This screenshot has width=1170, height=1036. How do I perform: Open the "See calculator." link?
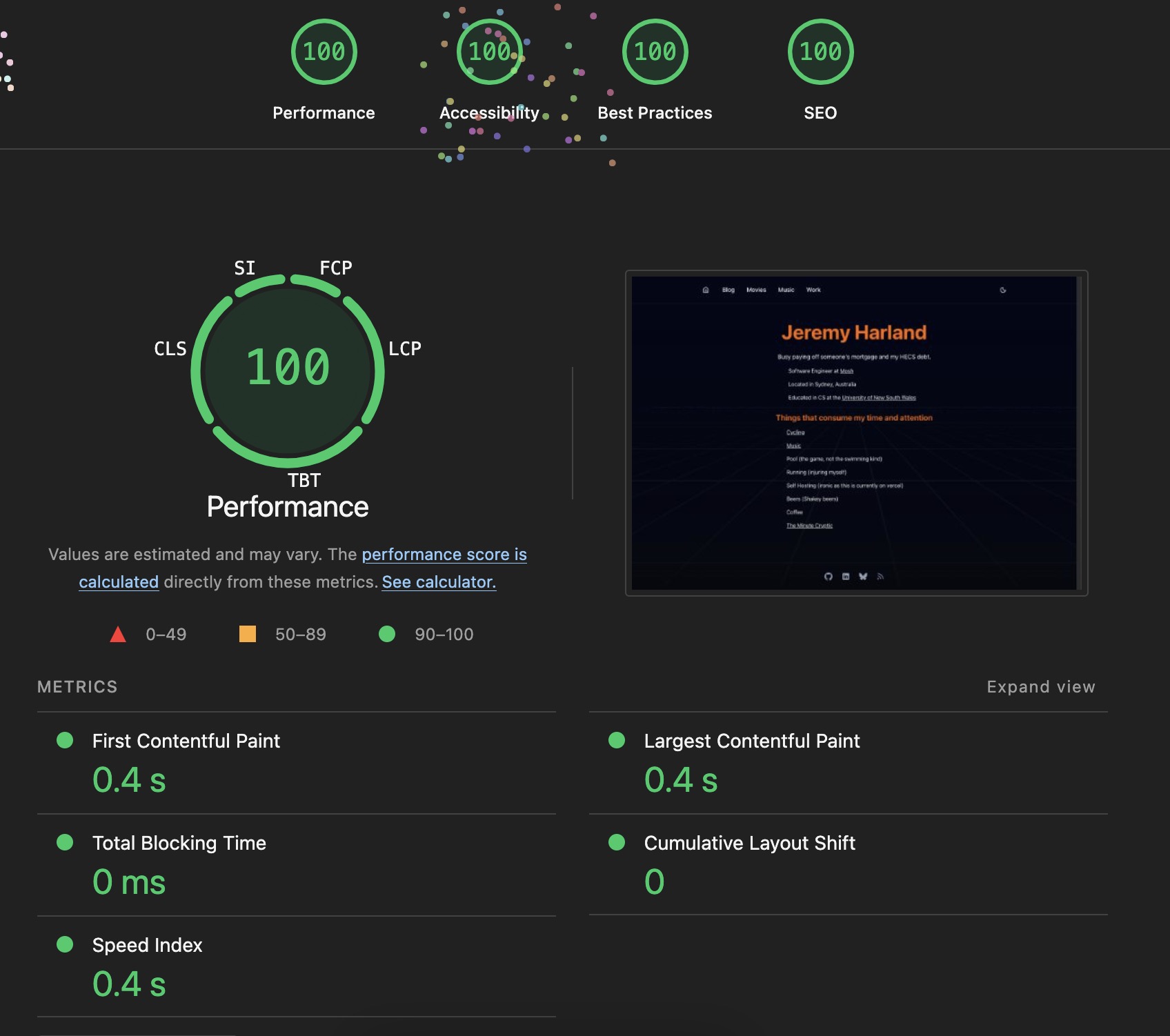[439, 582]
